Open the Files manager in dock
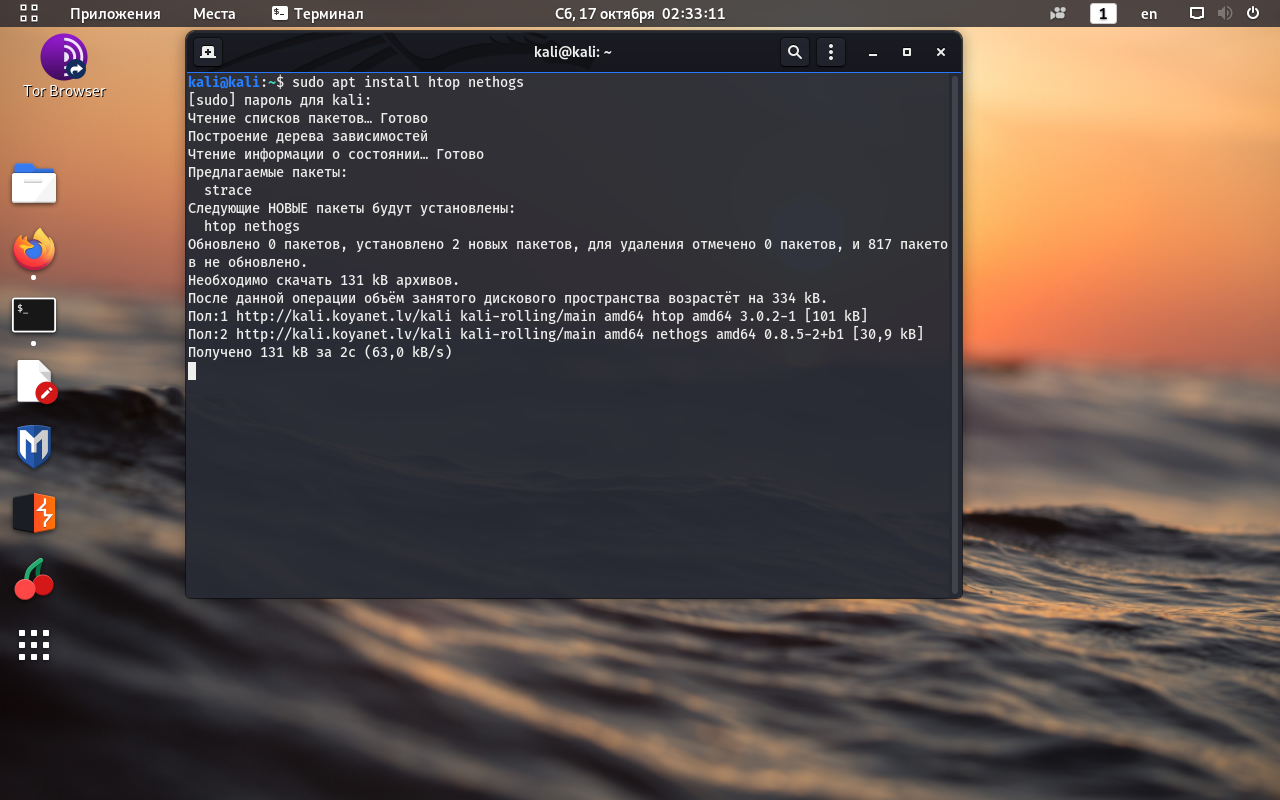Viewport: 1280px width, 800px height. pyautogui.click(x=34, y=184)
